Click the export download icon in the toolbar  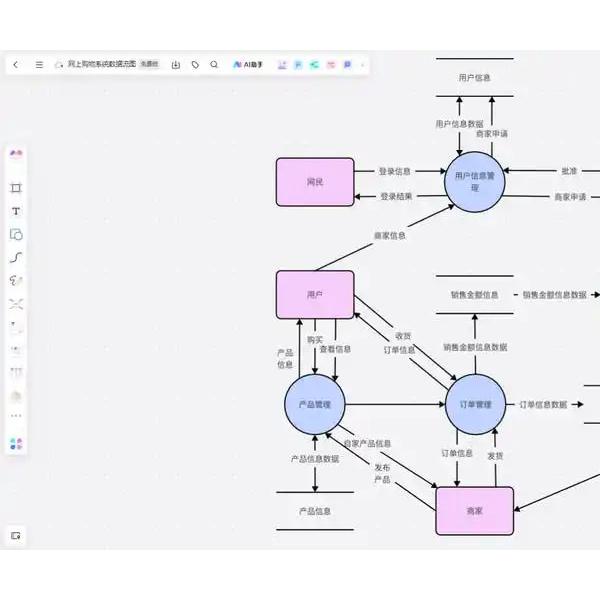point(176,65)
